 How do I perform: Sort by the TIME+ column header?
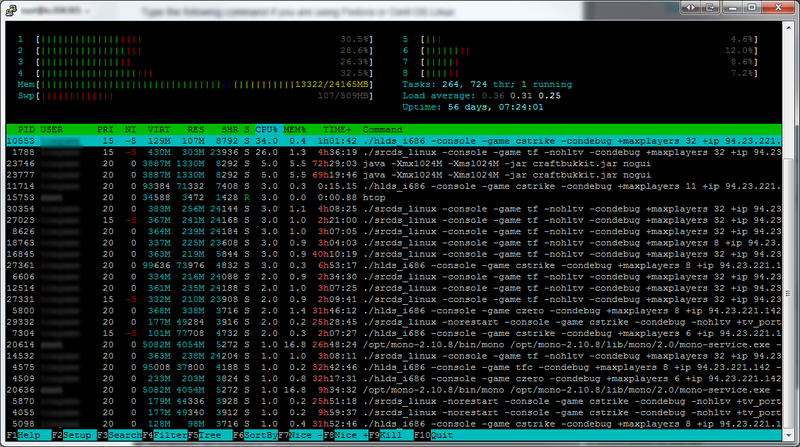click(337, 130)
